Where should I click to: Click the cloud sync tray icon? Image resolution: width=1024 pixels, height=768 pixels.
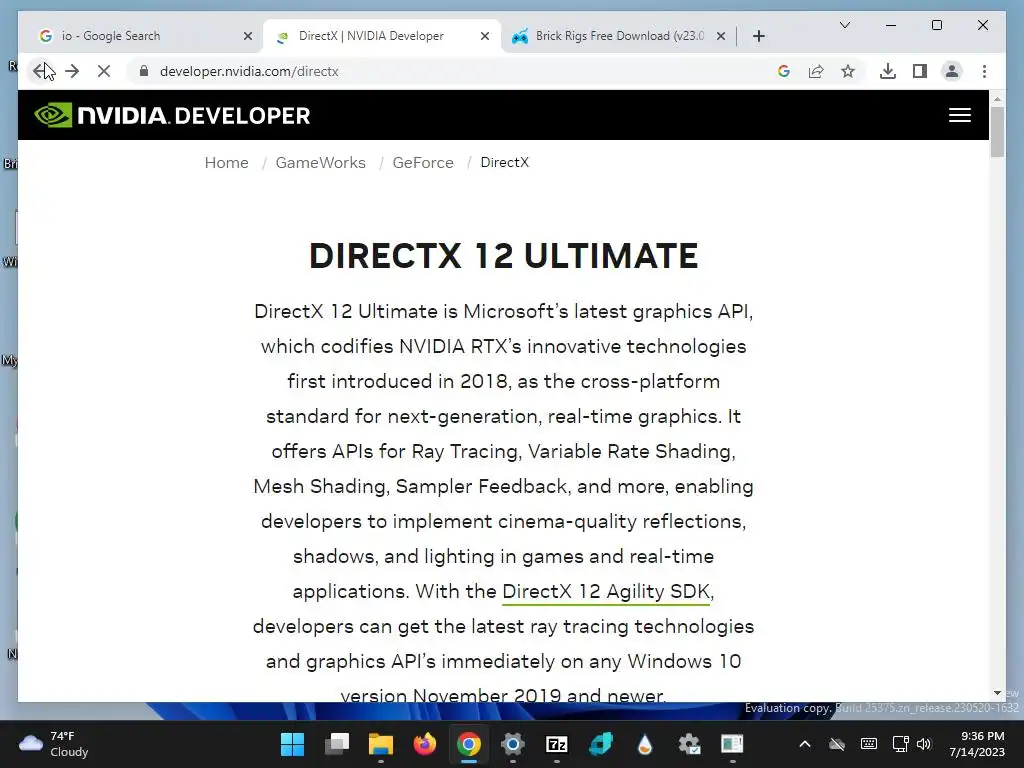837,744
